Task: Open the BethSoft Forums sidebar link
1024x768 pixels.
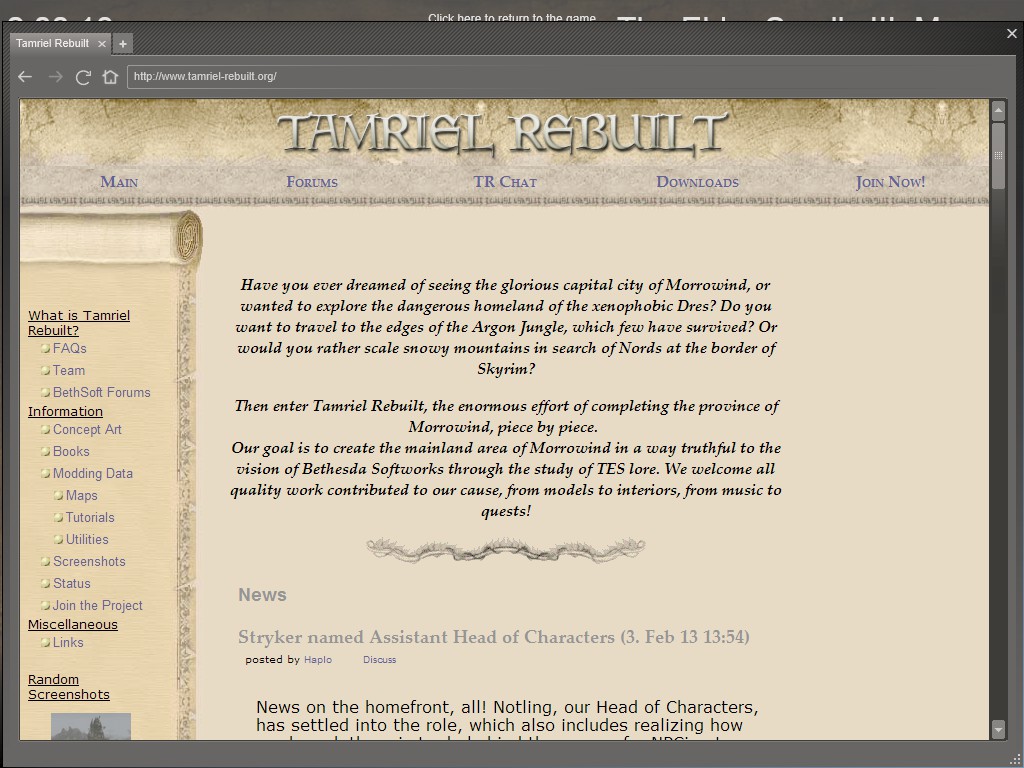Action: (101, 392)
